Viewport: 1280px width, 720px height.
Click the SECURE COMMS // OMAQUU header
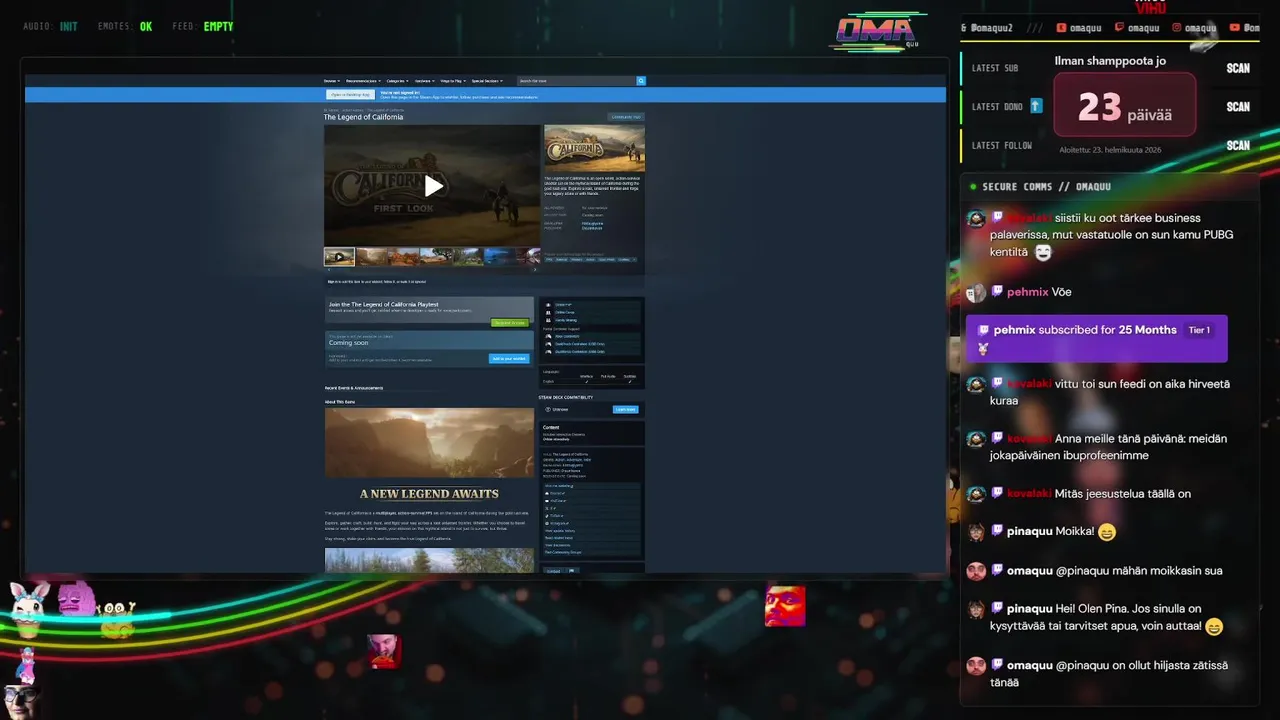[x=1046, y=187]
